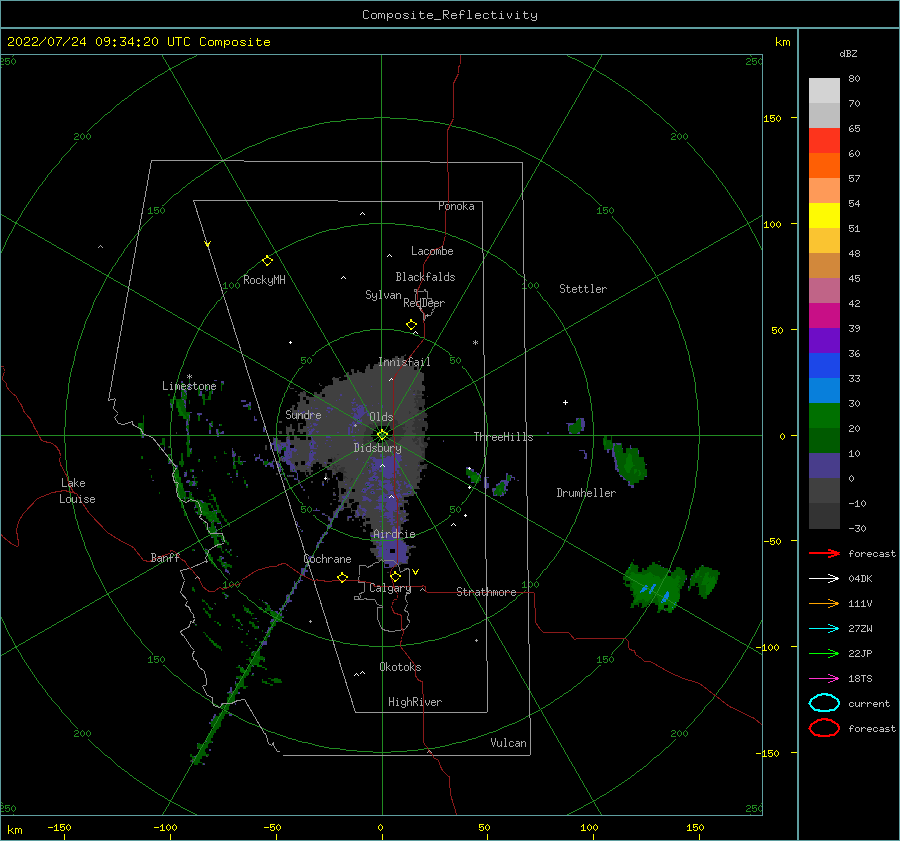The image size is (900, 841).
Task: Click the Blackfalds town label
Action: click(425, 277)
